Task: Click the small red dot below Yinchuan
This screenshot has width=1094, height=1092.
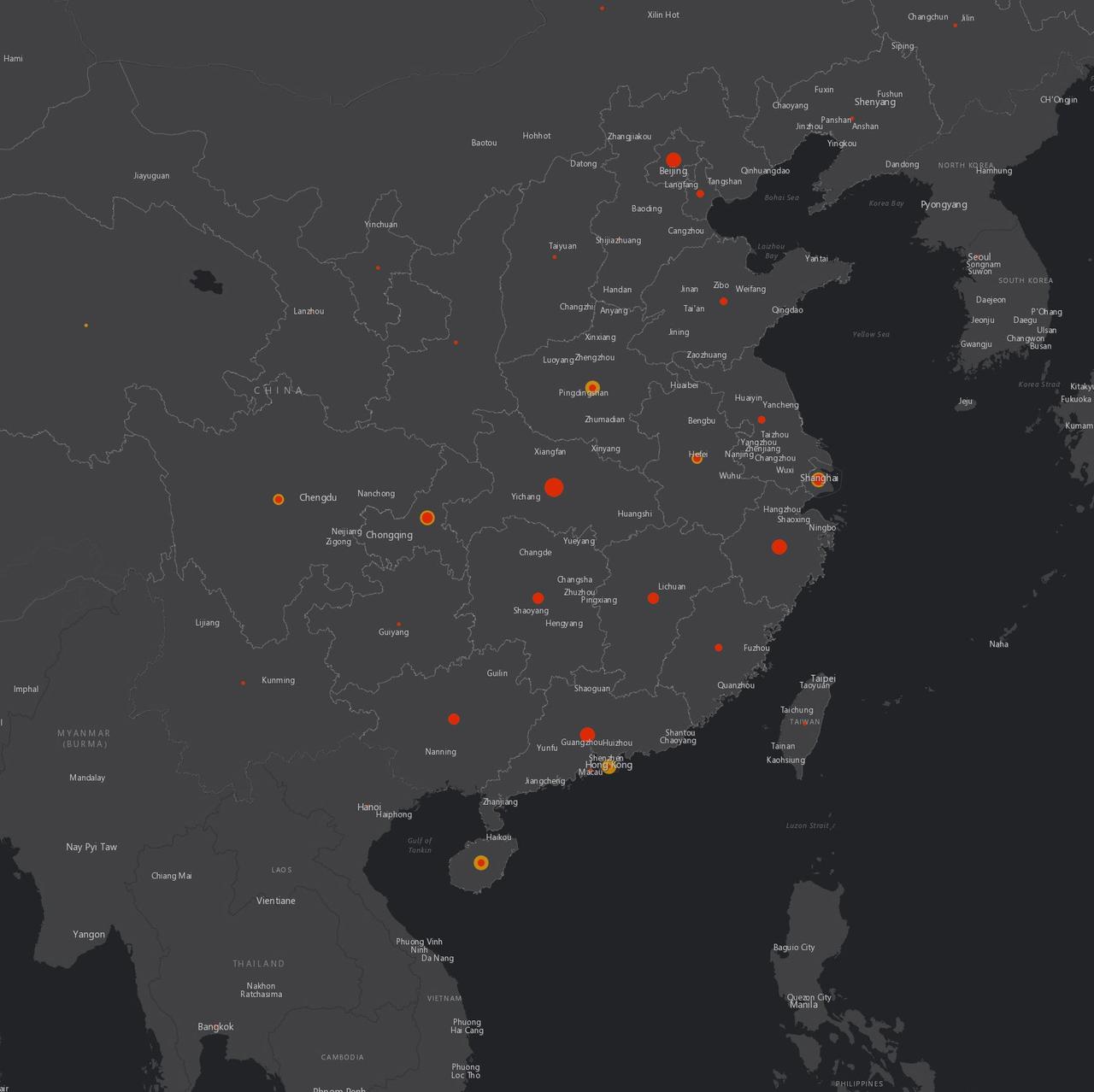Action: coord(378,267)
